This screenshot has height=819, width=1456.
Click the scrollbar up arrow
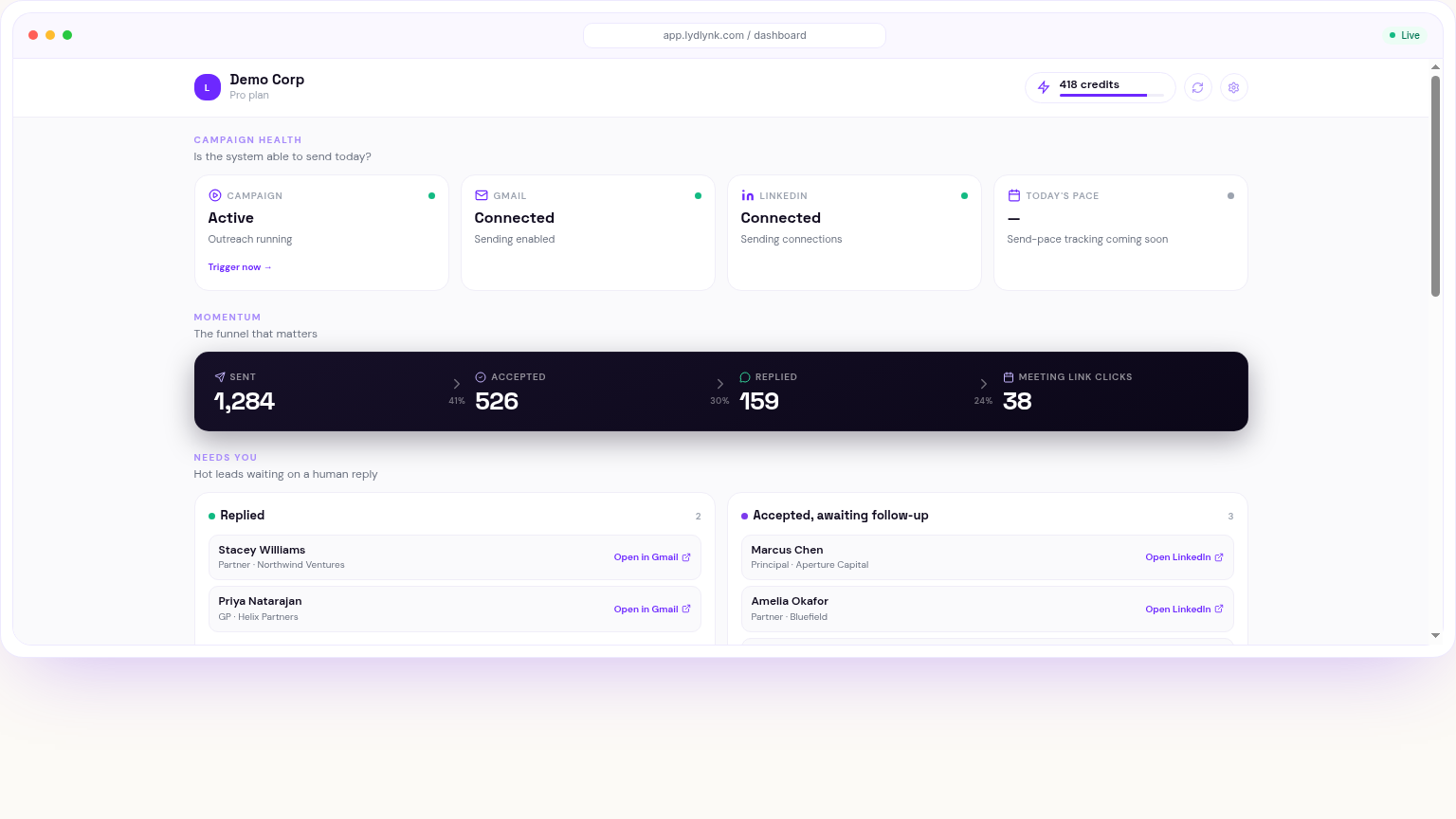click(1435, 67)
